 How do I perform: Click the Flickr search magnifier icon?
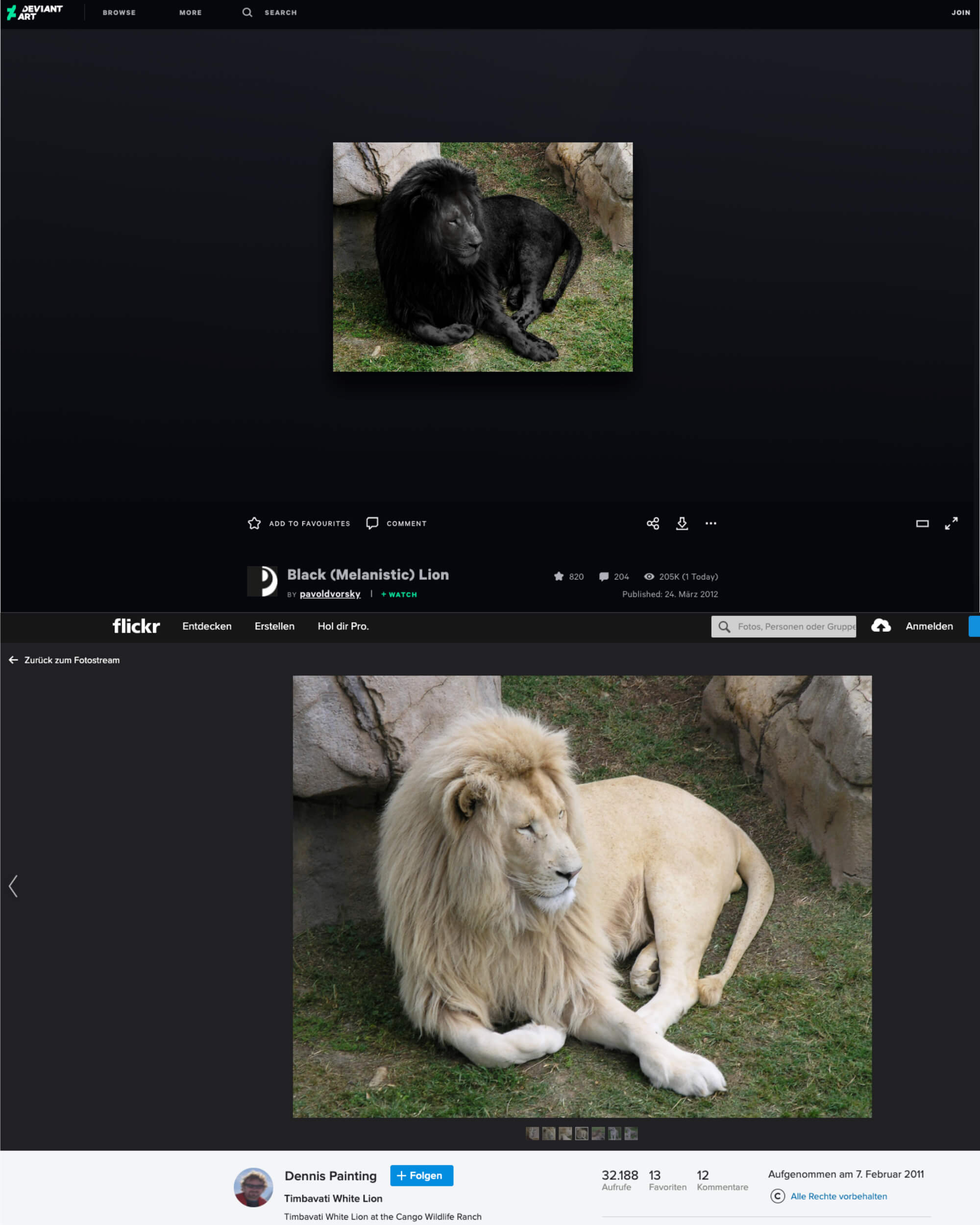(724, 627)
